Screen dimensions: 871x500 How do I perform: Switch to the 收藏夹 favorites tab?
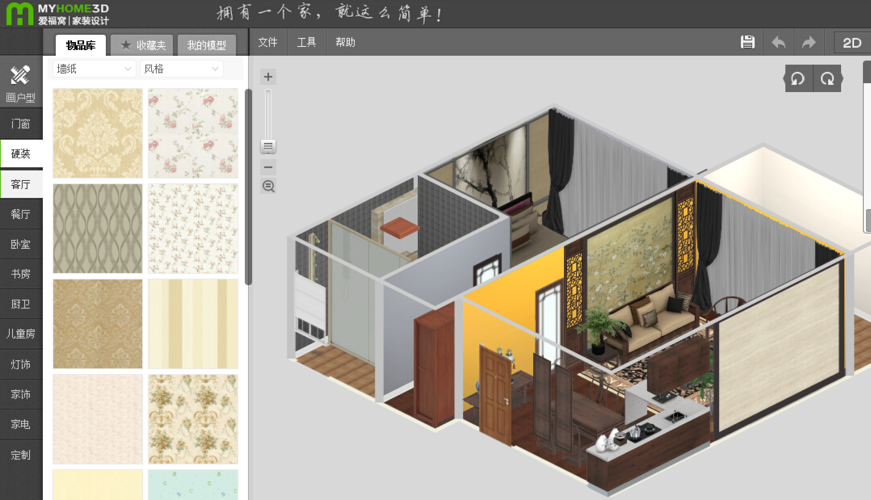point(142,45)
